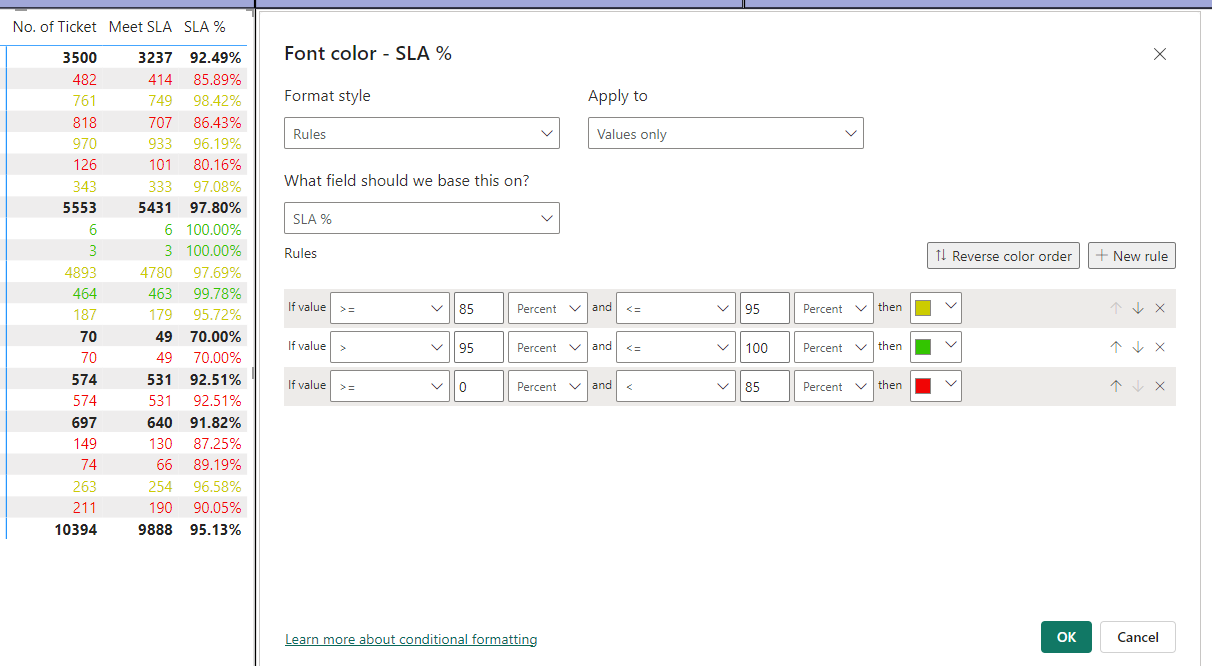Viewport: 1212px width, 666px height.
Task: Pick the yellow color swatch in first rule
Action: [936, 308]
